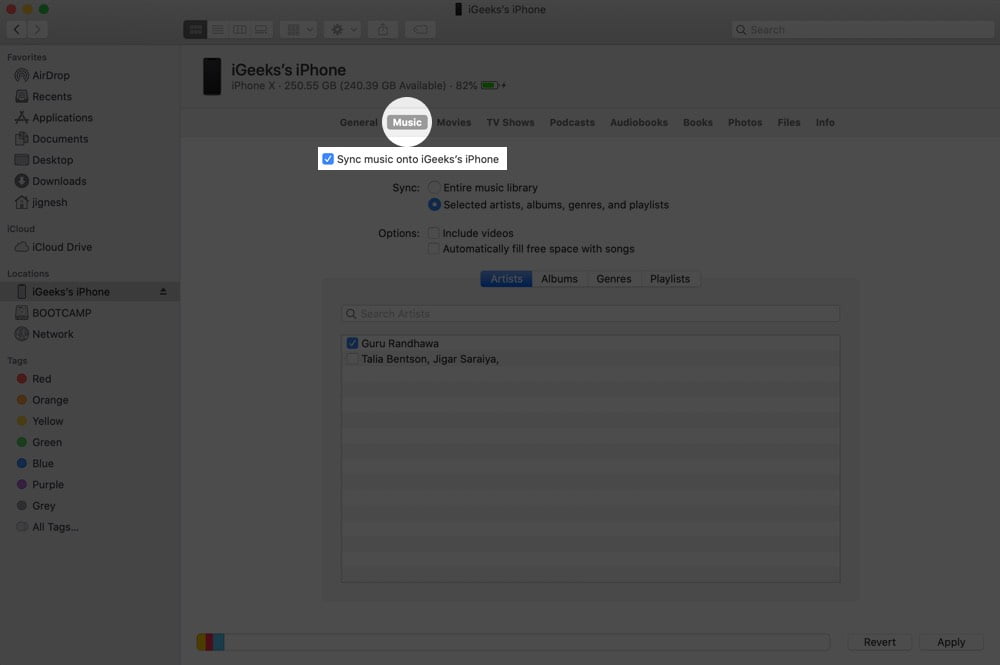The width and height of the screenshot is (1000, 665).
Task: Switch Finder to list view
Action: (x=217, y=29)
